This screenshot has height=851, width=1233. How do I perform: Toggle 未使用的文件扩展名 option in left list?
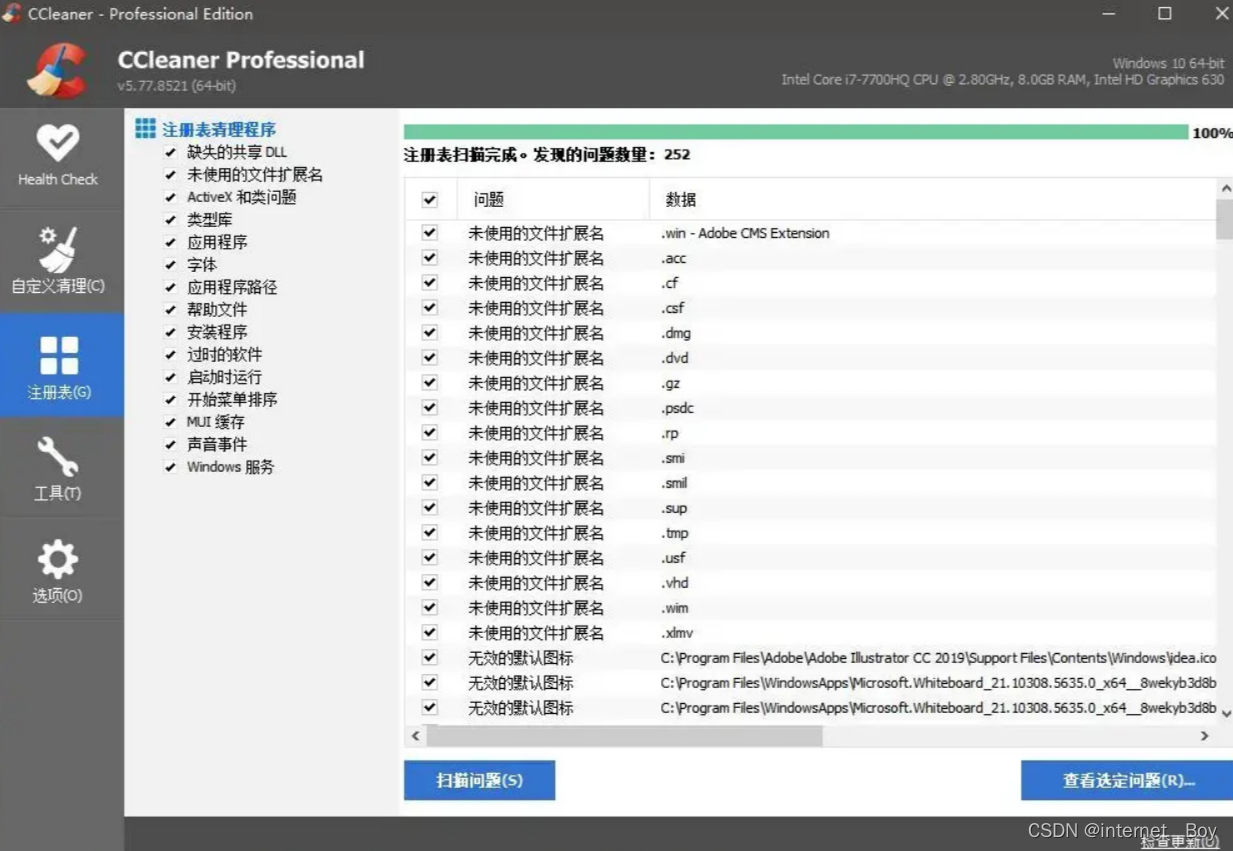coord(171,175)
